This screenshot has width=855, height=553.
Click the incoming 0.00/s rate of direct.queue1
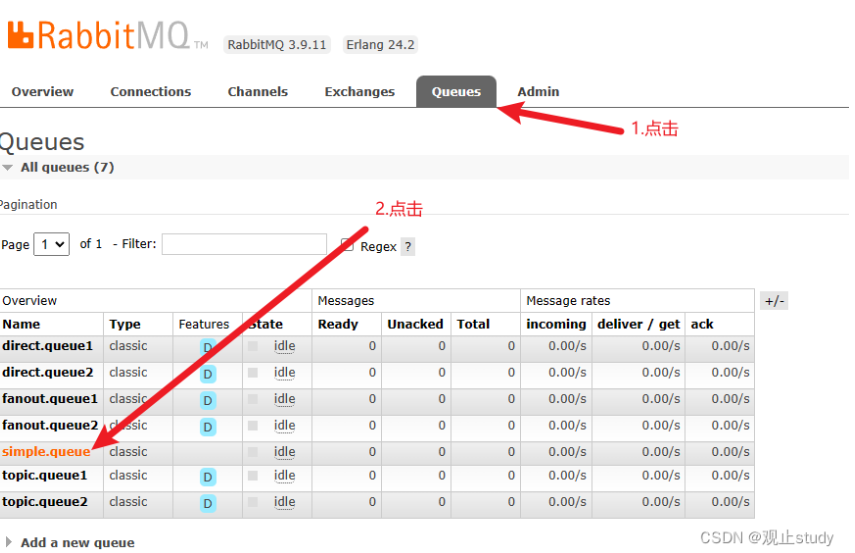(x=567, y=346)
